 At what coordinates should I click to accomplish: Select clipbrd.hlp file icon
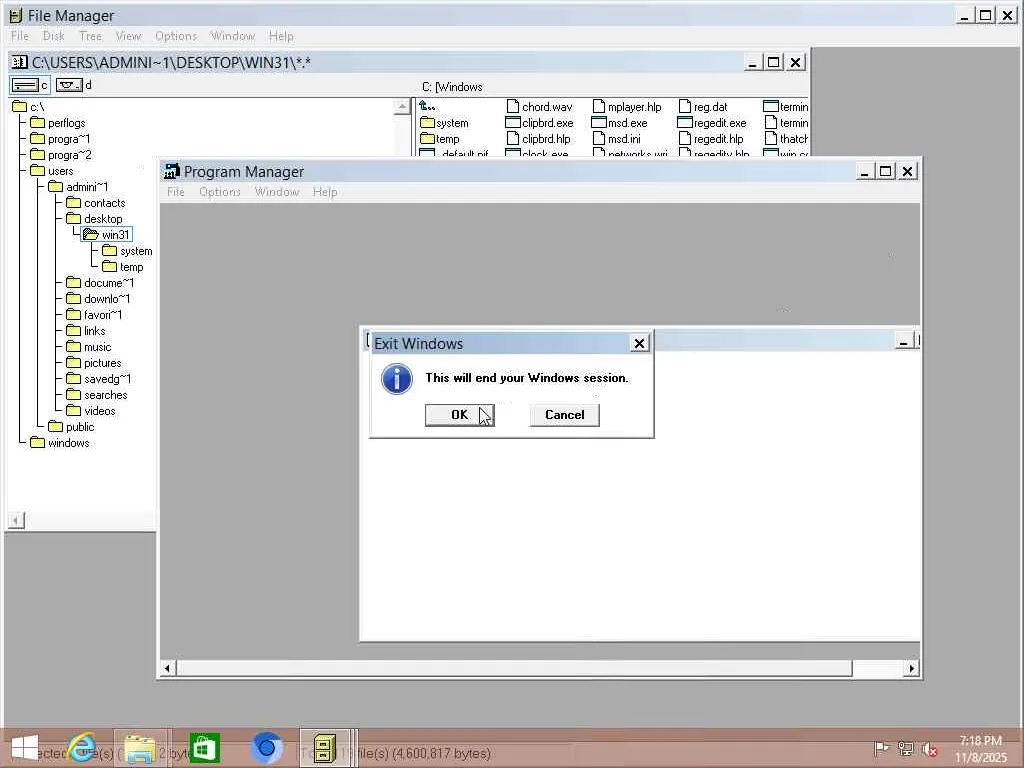point(513,138)
